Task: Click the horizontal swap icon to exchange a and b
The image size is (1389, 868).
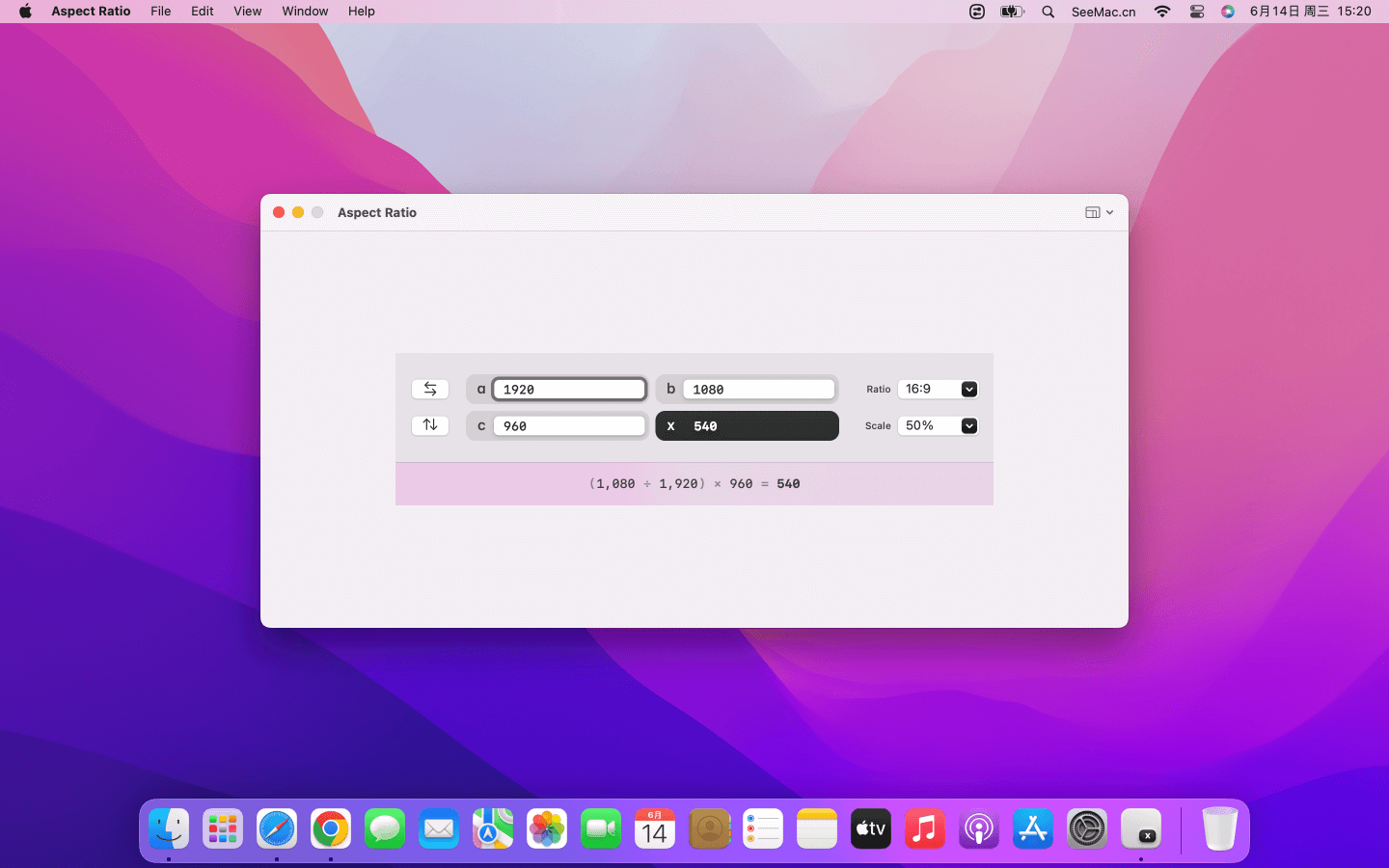Action: [x=430, y=389]
